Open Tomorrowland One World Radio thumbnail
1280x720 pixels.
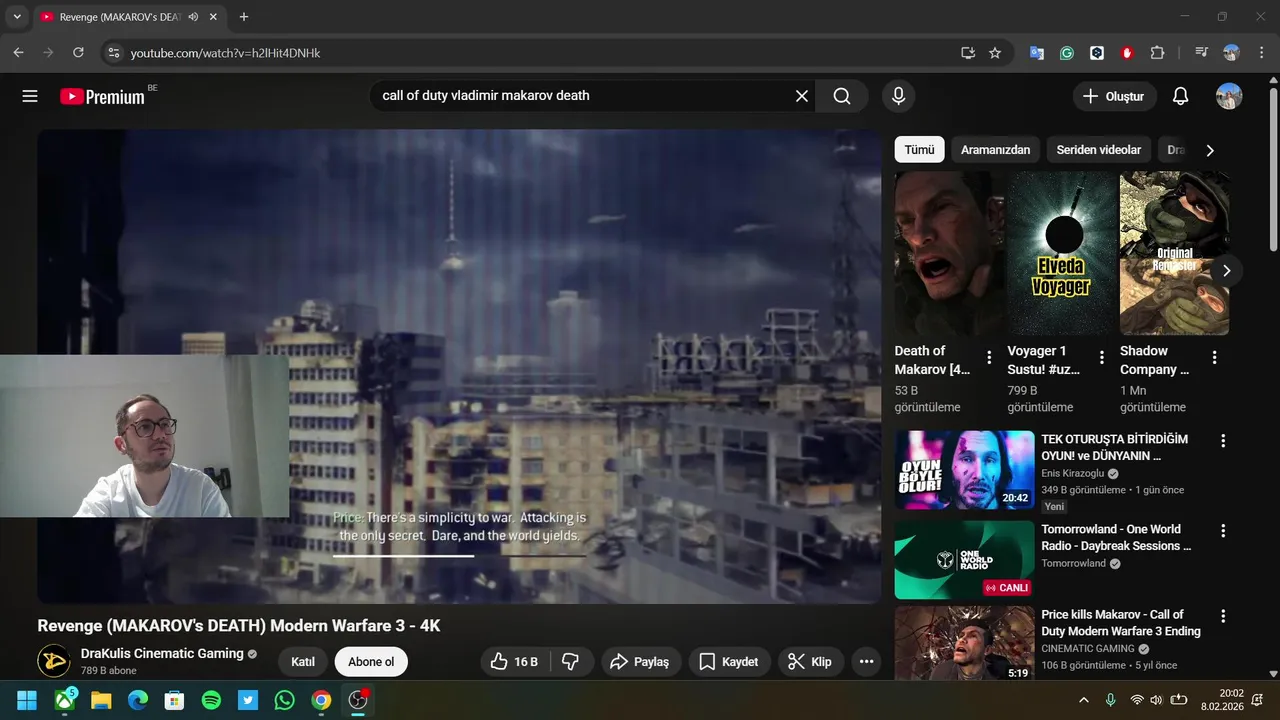964,559
